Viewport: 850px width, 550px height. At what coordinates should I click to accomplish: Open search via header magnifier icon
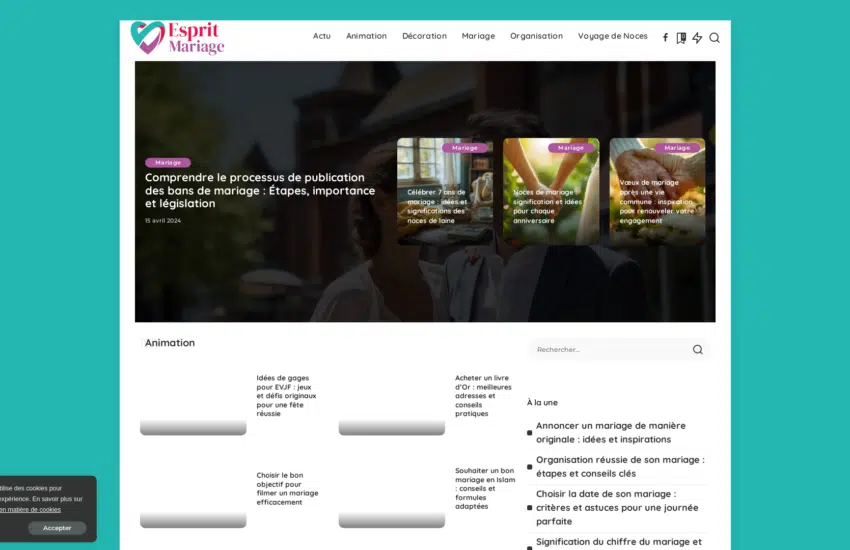coord(714,38)
